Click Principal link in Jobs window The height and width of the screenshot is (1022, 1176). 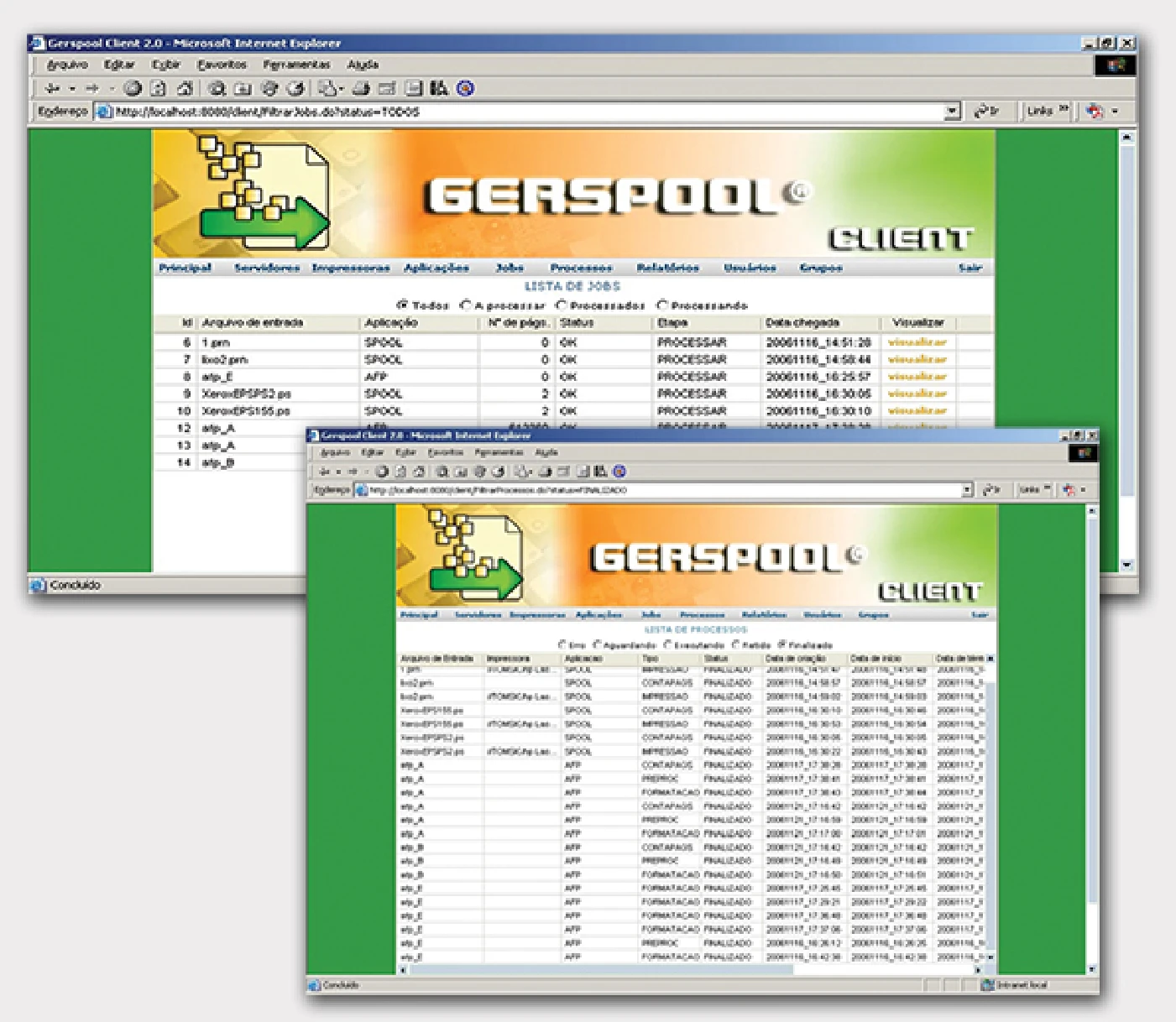(x=186, y=268)
